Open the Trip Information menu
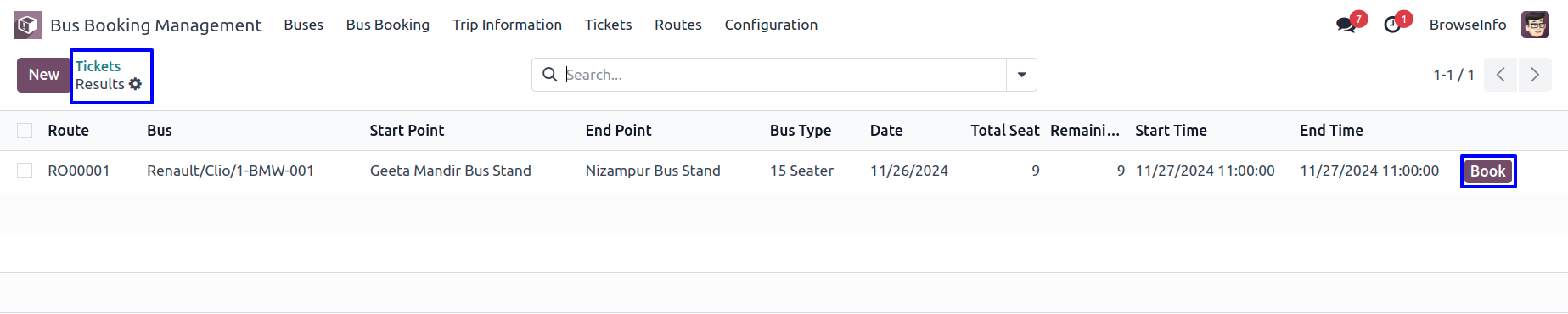Viewport: 1568px width, 314px height. point(507,25)
